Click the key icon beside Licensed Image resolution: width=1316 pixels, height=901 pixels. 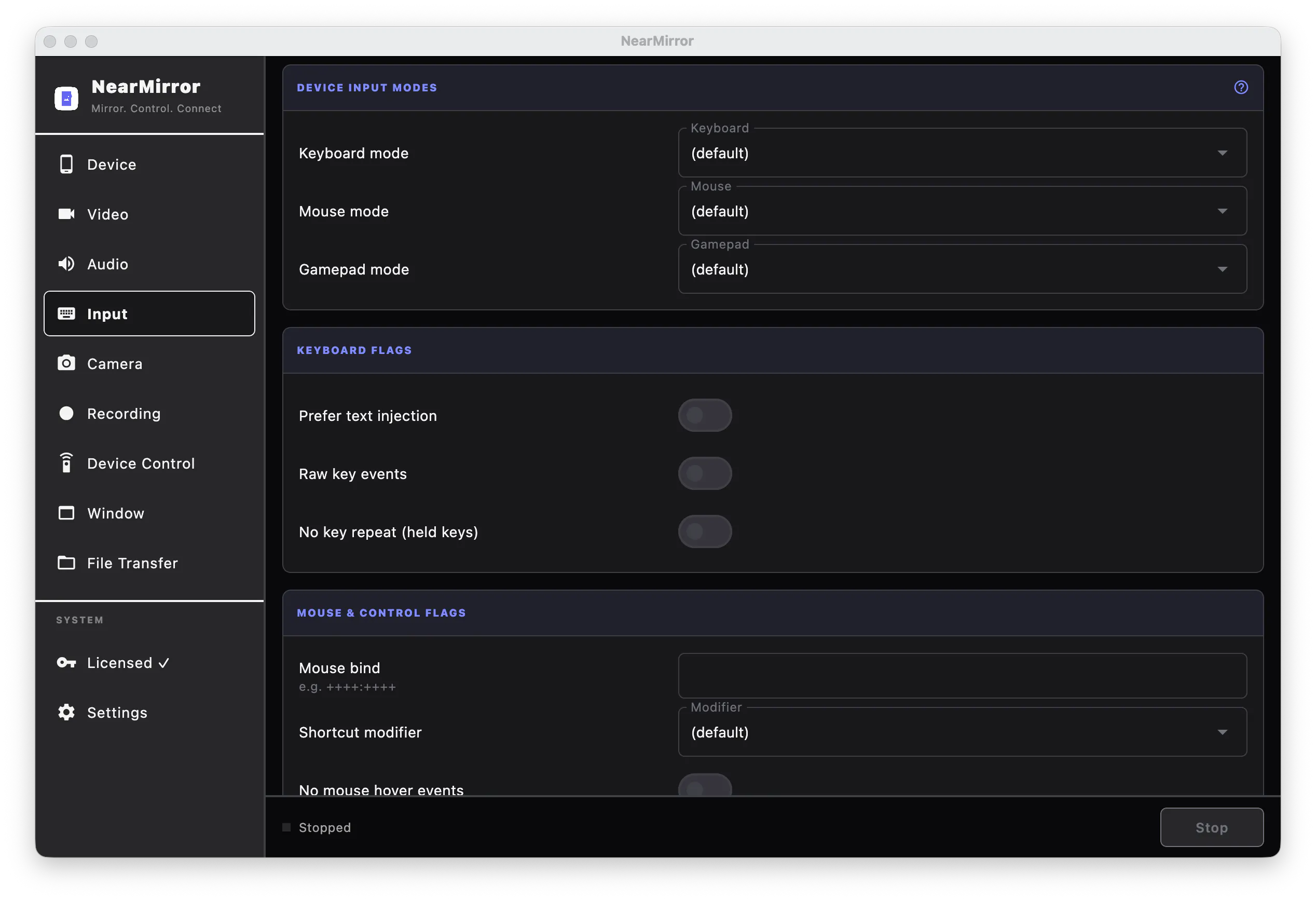(x=66, y=663)
